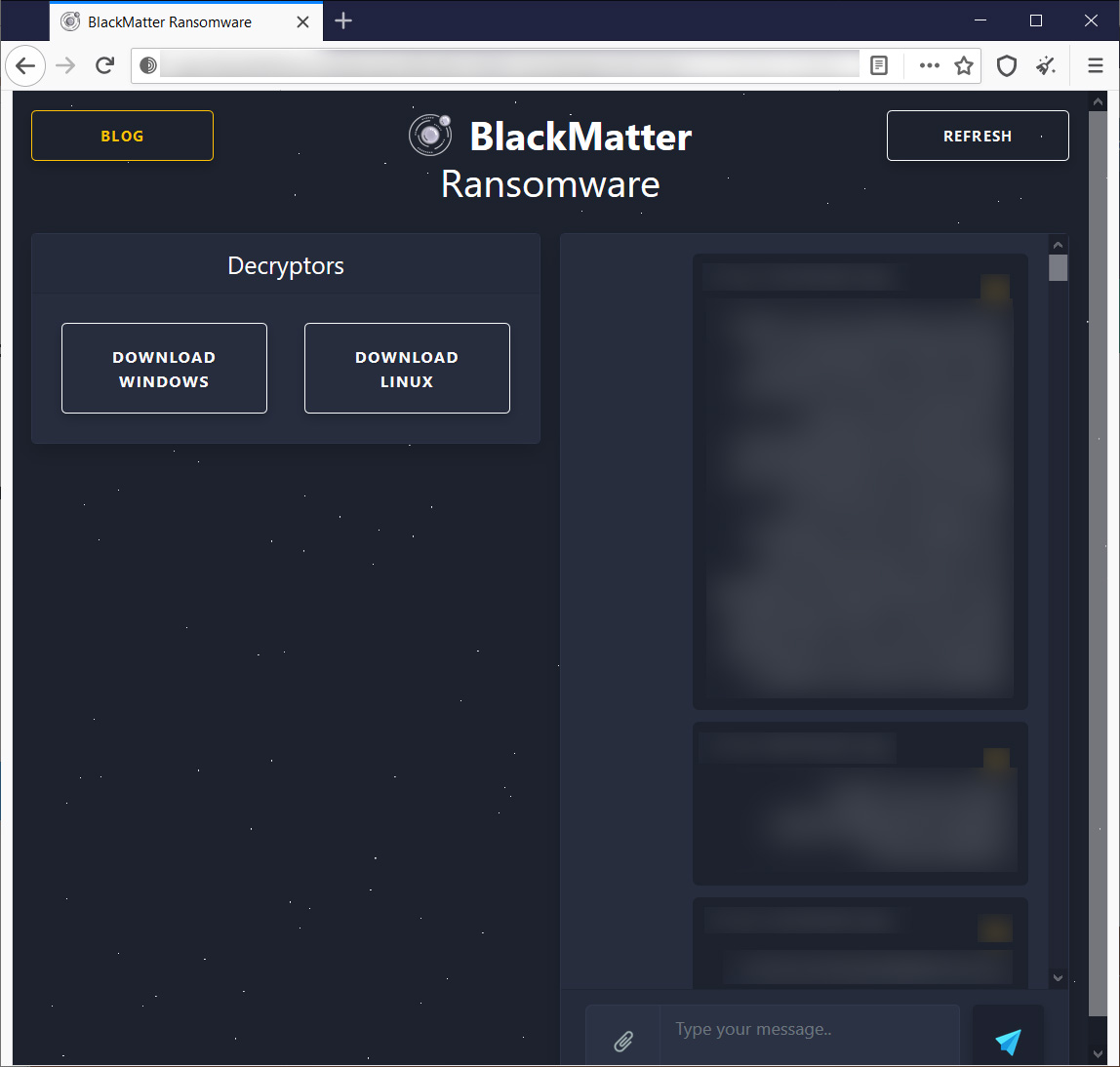1120x1067 pixels.
Task: Click the DOWNLOAD LINUX decryptor button
Action: click(x=407, y=368)
